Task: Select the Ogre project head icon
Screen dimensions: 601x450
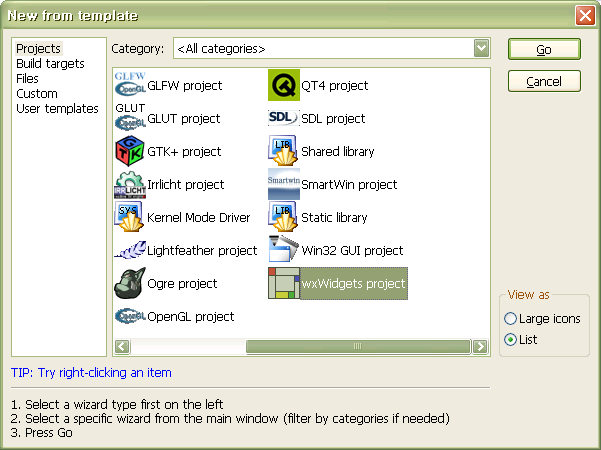Action: pyautogui.click(x=130, y=283)
